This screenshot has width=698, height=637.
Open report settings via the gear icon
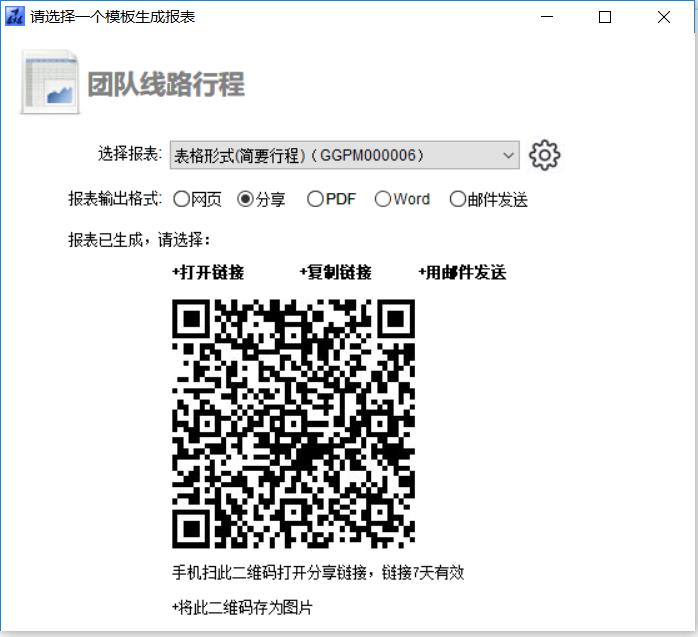tap(544, 155)
